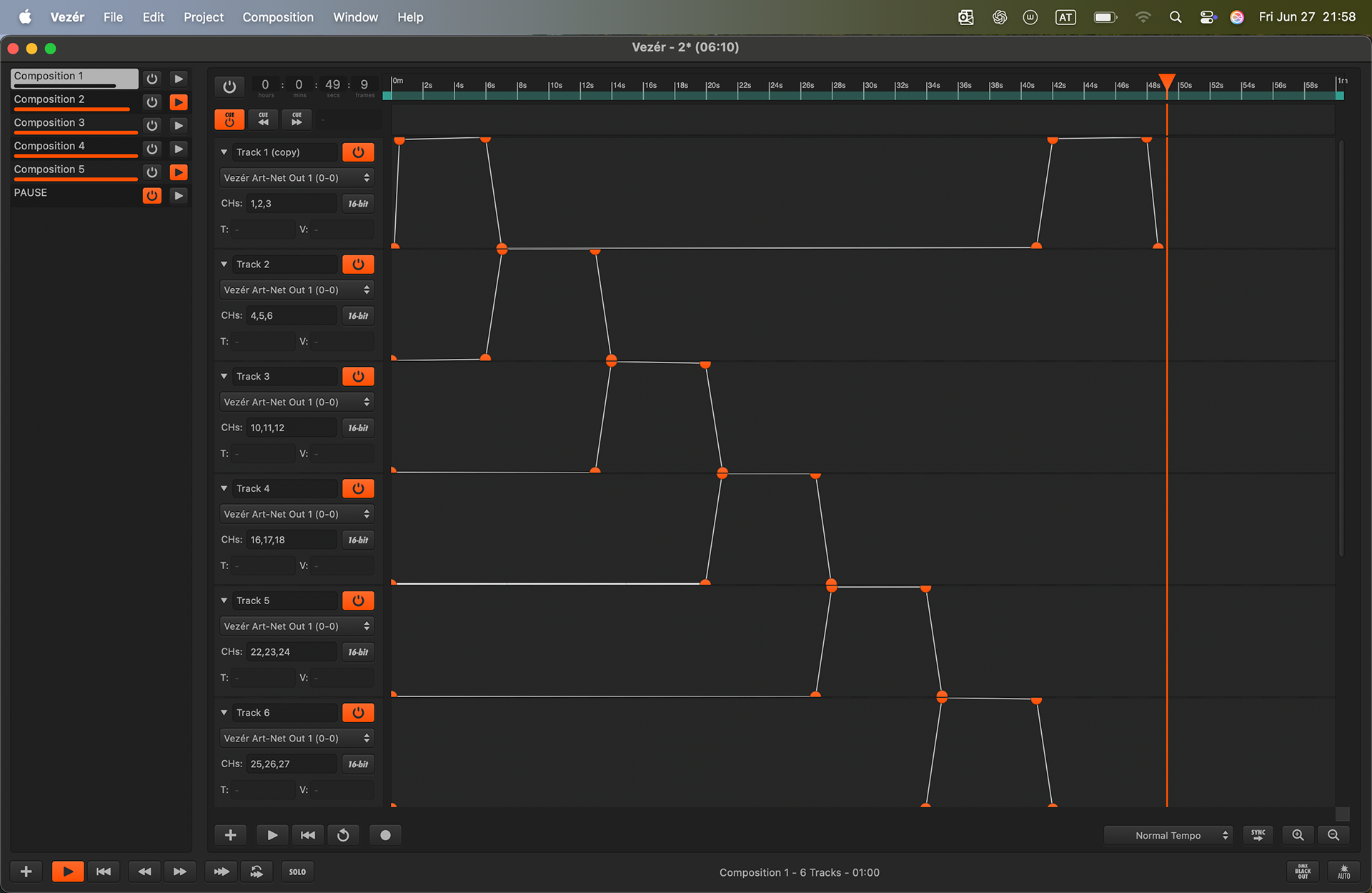Toggle the Track 3 power button
Image resolution: width=1372 pixels, height=893 pixels.
tap(358, 377)
